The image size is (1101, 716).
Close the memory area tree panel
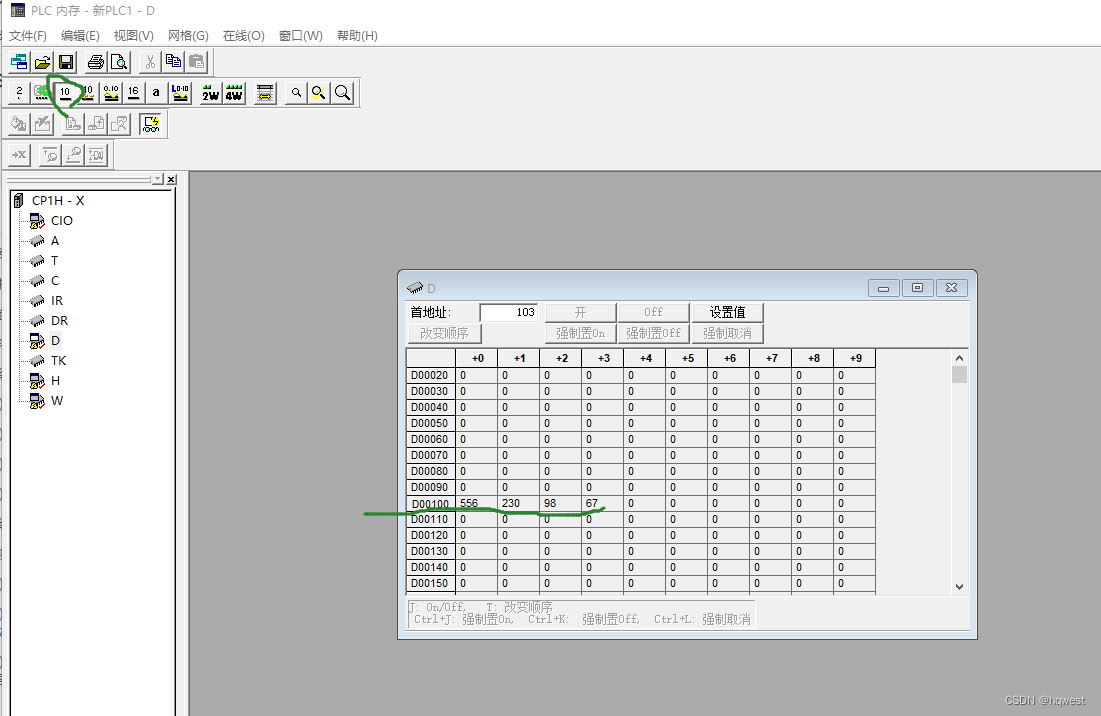coord(171,180)
